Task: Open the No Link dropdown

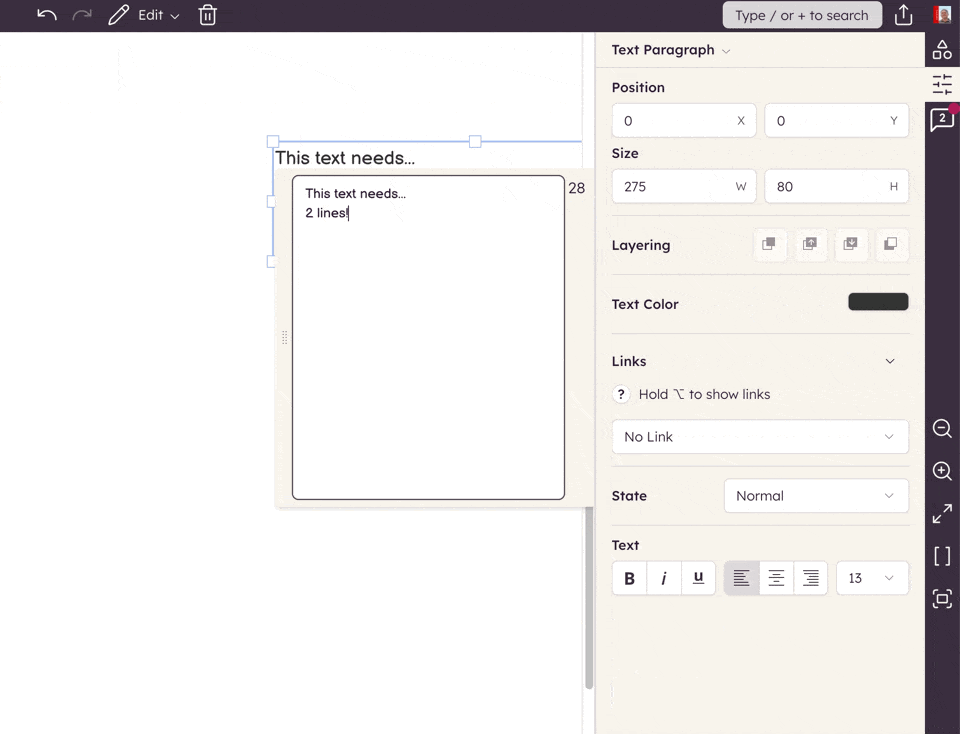Action: pos(760,437)
